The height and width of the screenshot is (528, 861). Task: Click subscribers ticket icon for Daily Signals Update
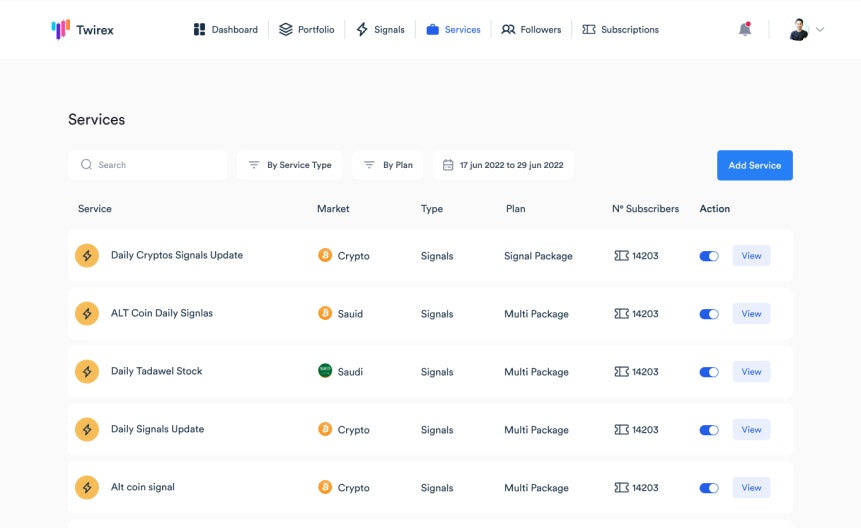point(621,430)
